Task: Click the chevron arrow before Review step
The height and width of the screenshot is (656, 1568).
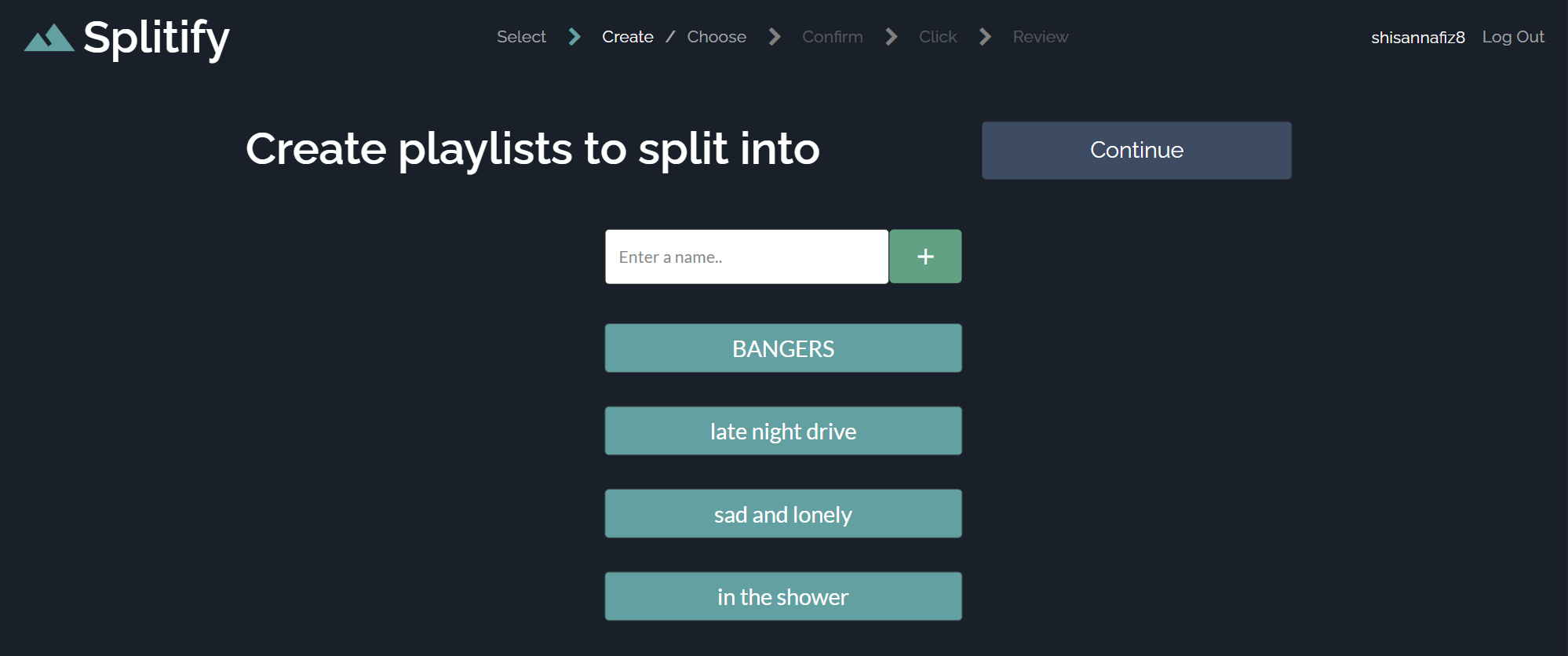Action: tap(985, 36)
